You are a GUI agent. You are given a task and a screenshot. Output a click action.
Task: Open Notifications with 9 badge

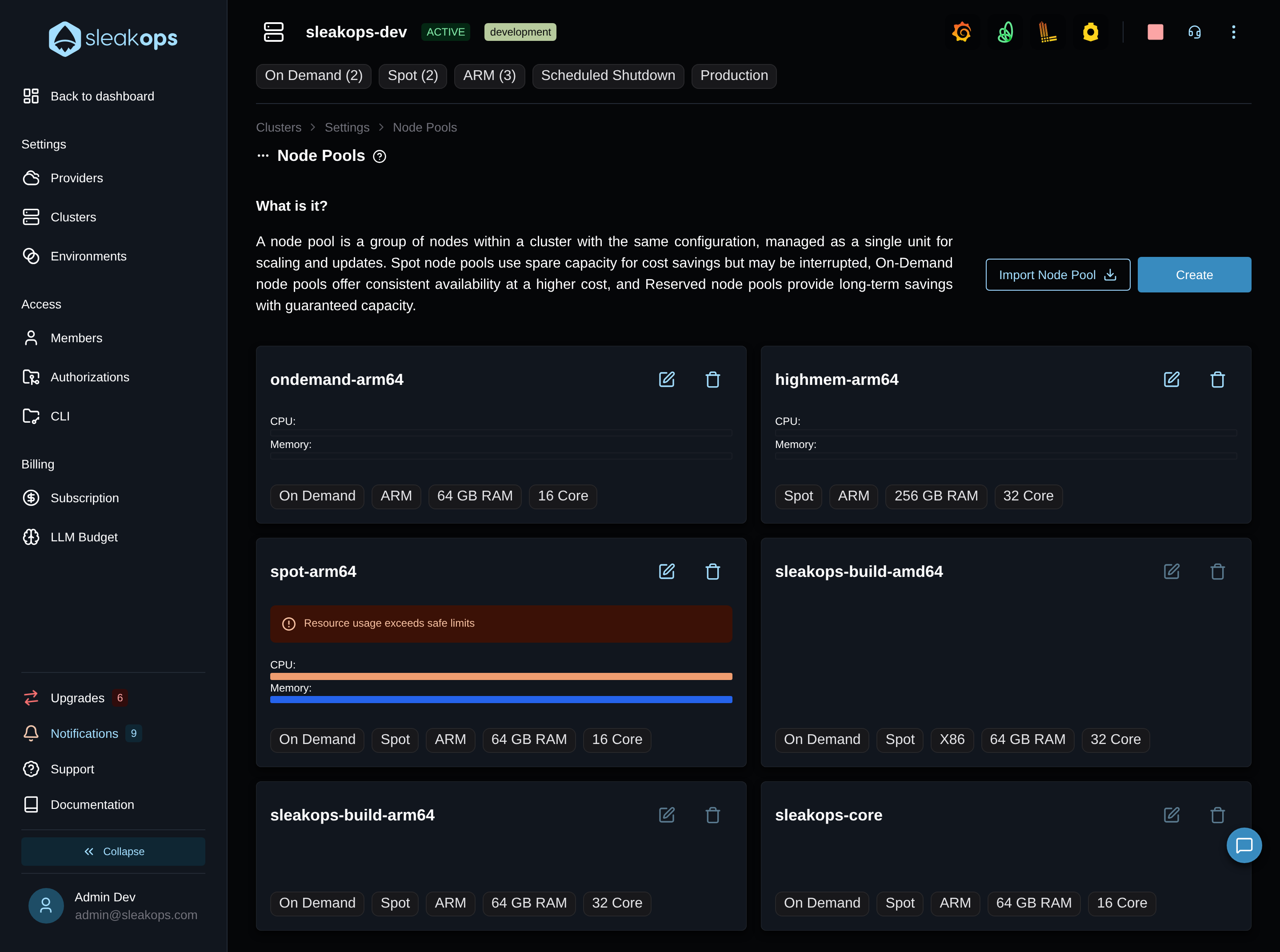[82, 734]
